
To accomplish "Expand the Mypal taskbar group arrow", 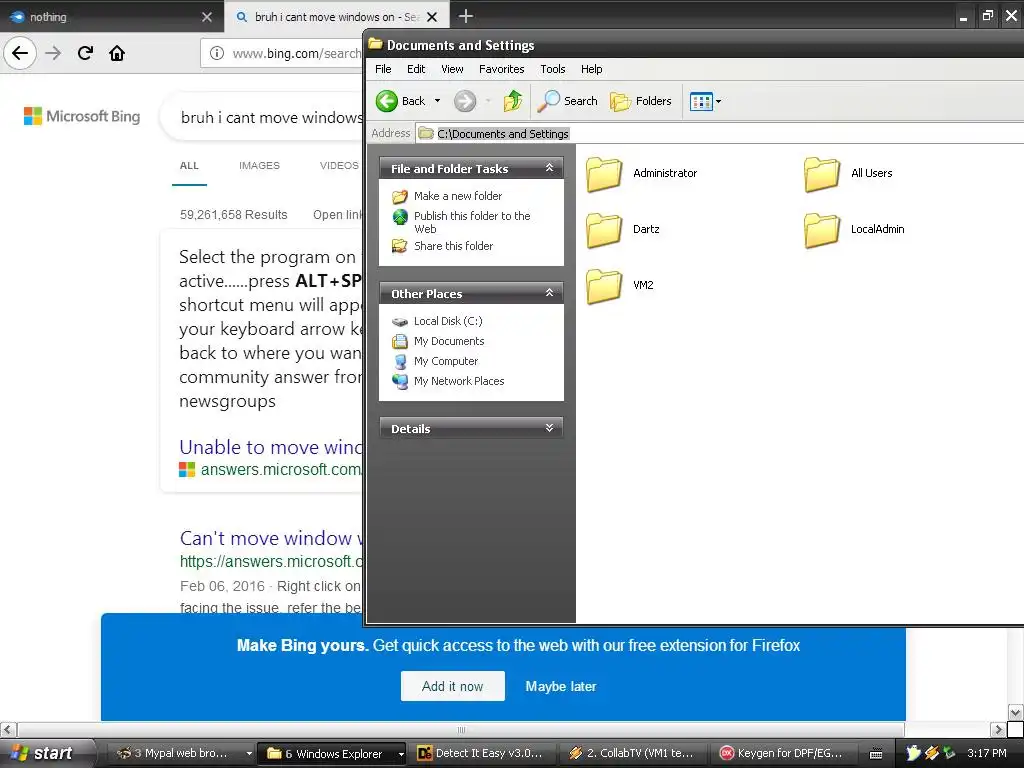I will 249,754.
